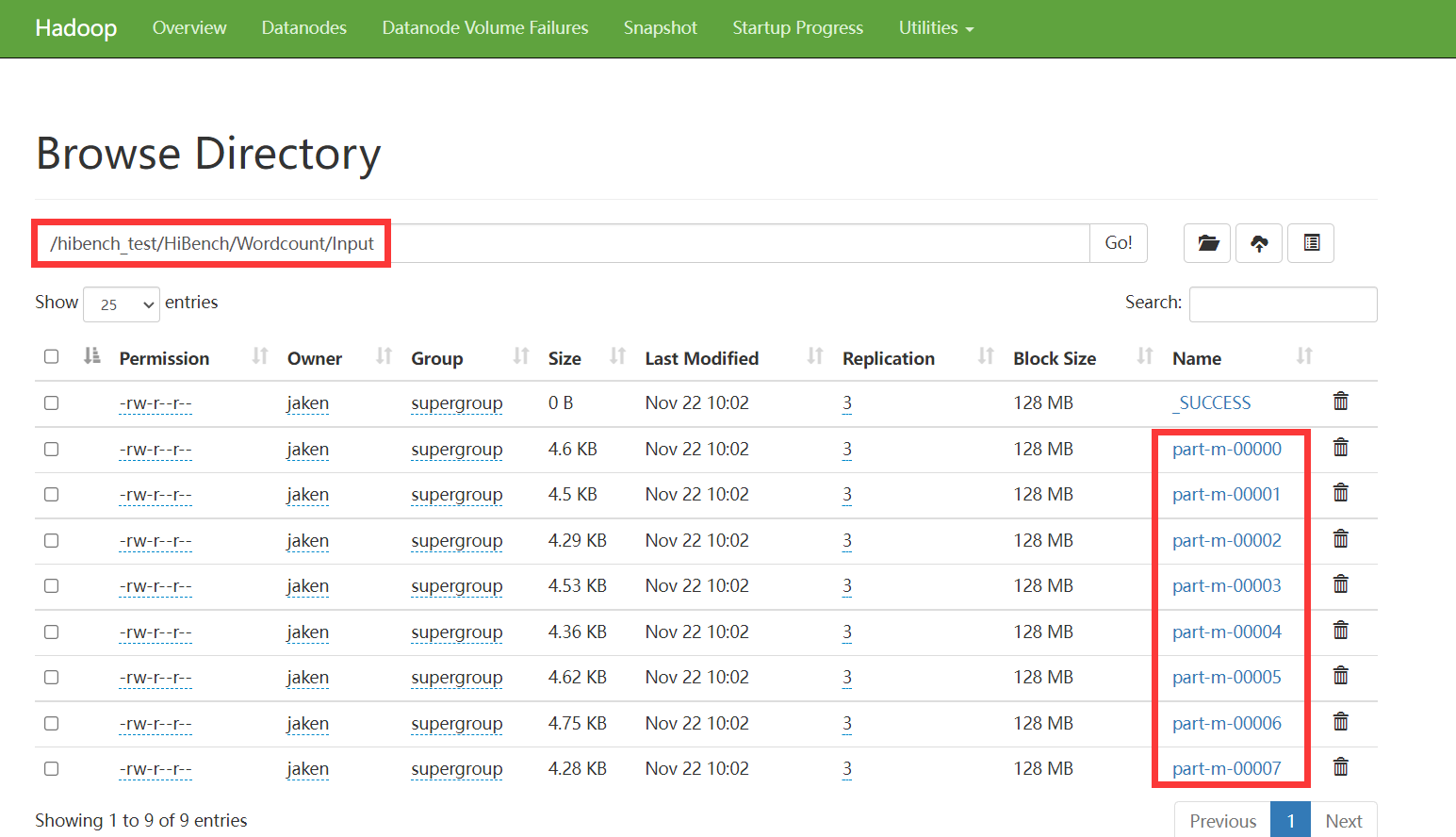Viewport: 1456px width, 837px height.
Task: Open the part-m-00000 file link
Action: tap(1227, 449)
